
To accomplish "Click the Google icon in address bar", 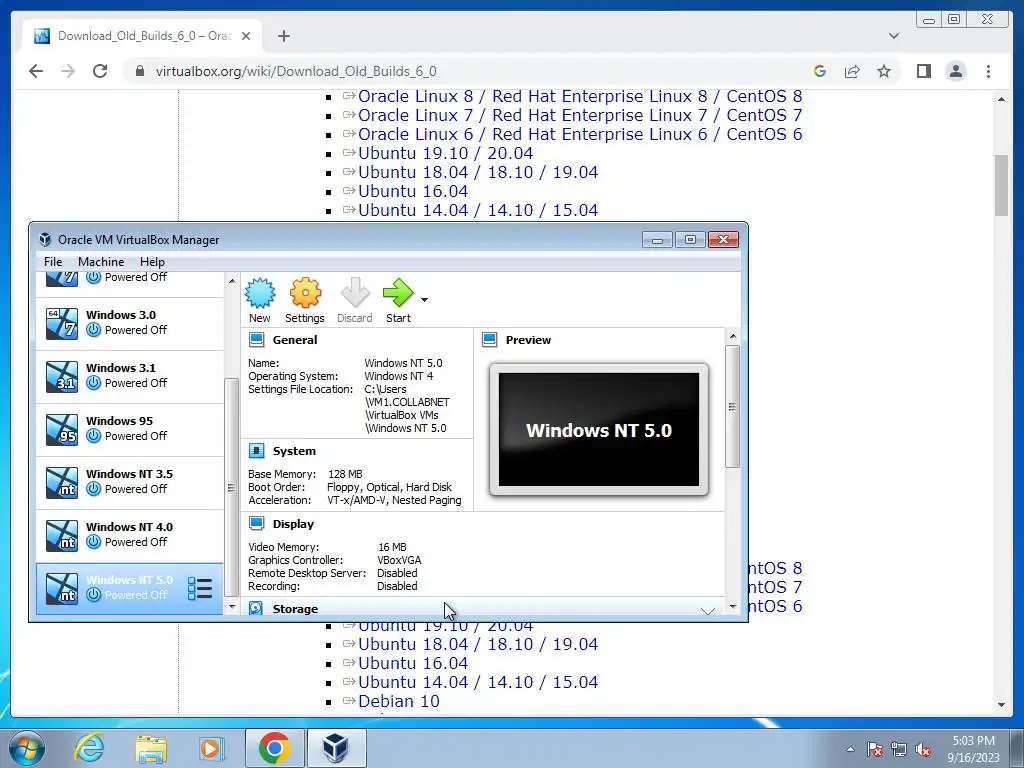I will 820,71.
